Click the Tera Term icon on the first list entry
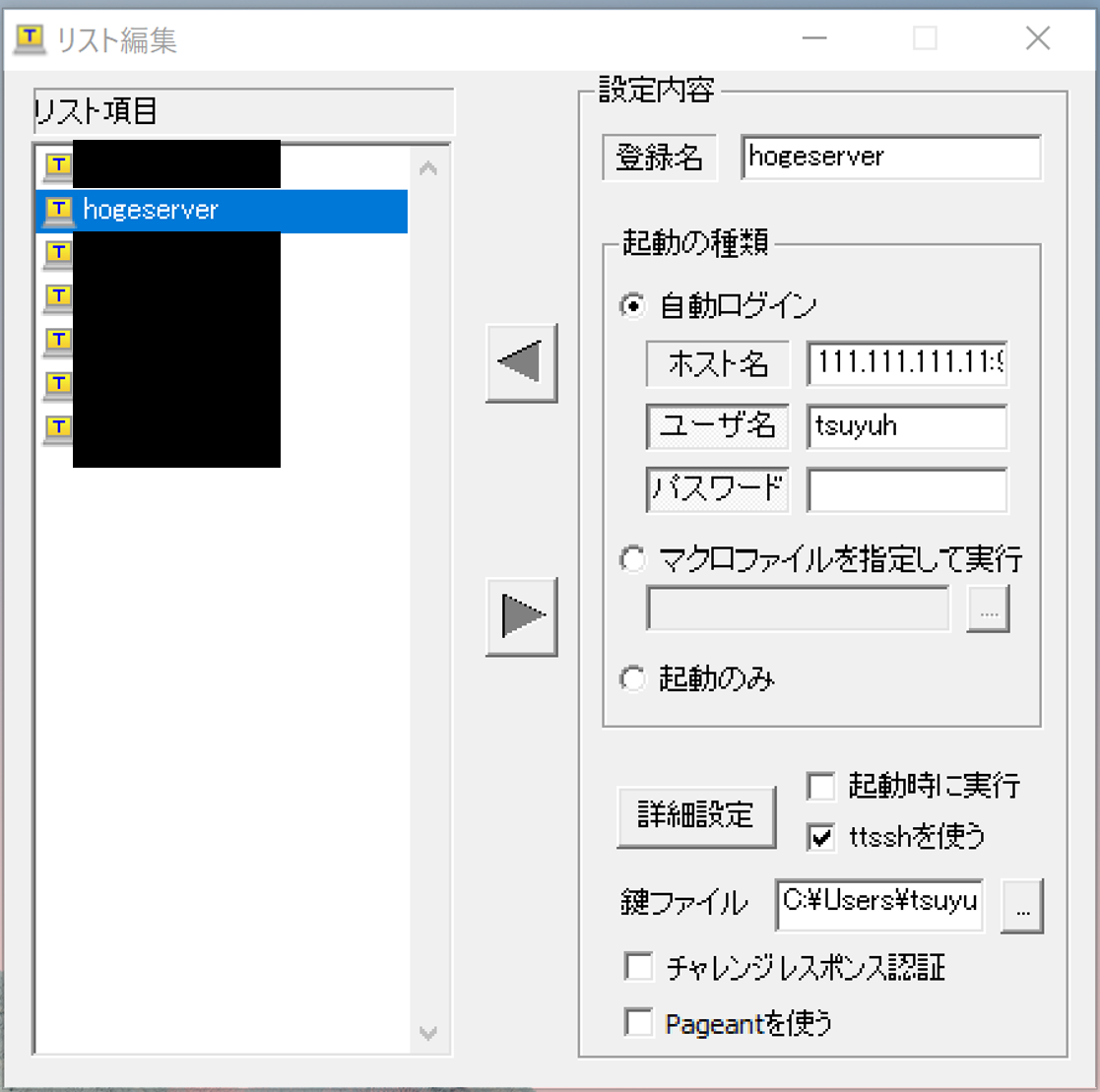 [57, 165]
